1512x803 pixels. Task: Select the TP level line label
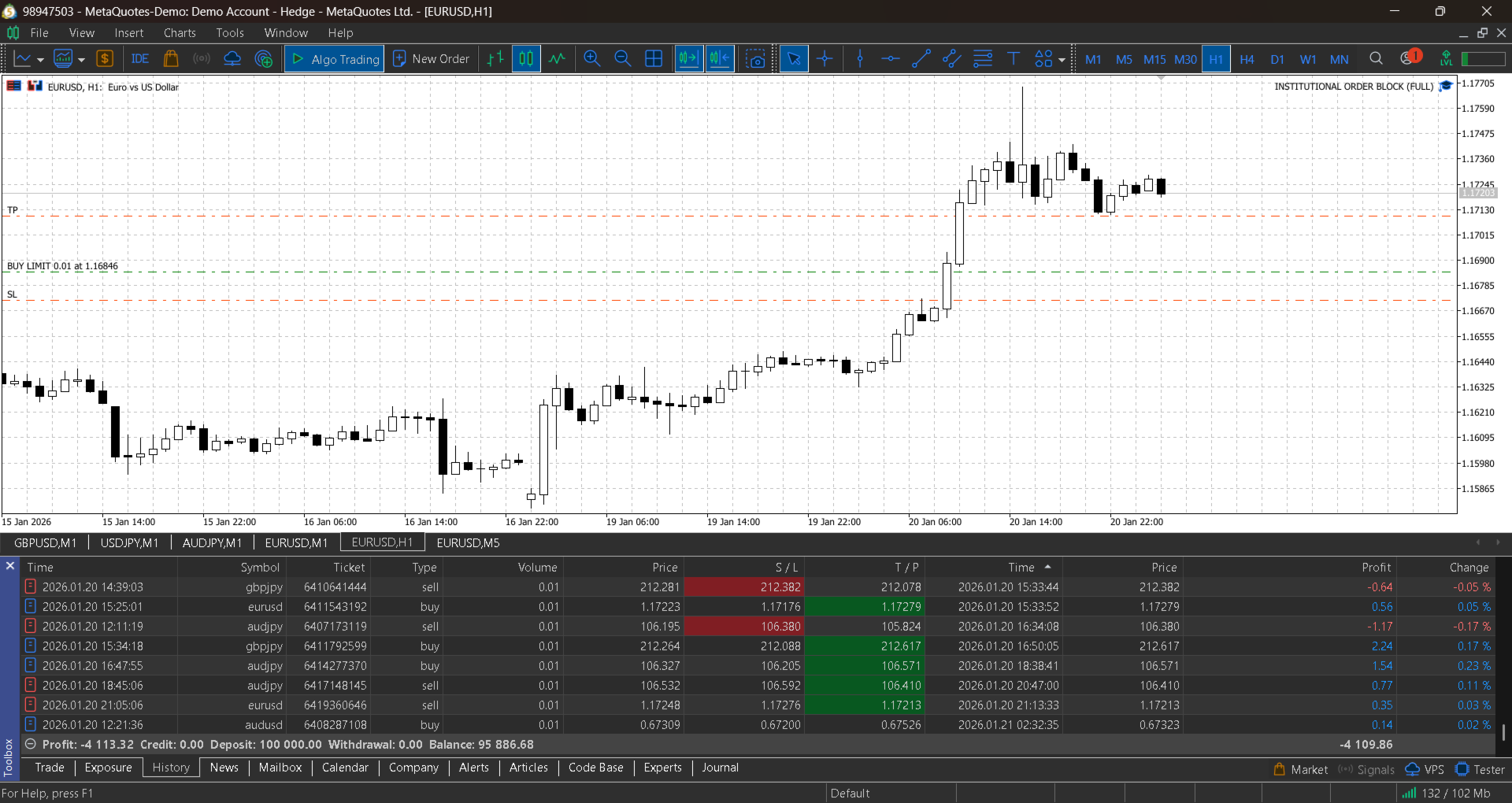13,210
